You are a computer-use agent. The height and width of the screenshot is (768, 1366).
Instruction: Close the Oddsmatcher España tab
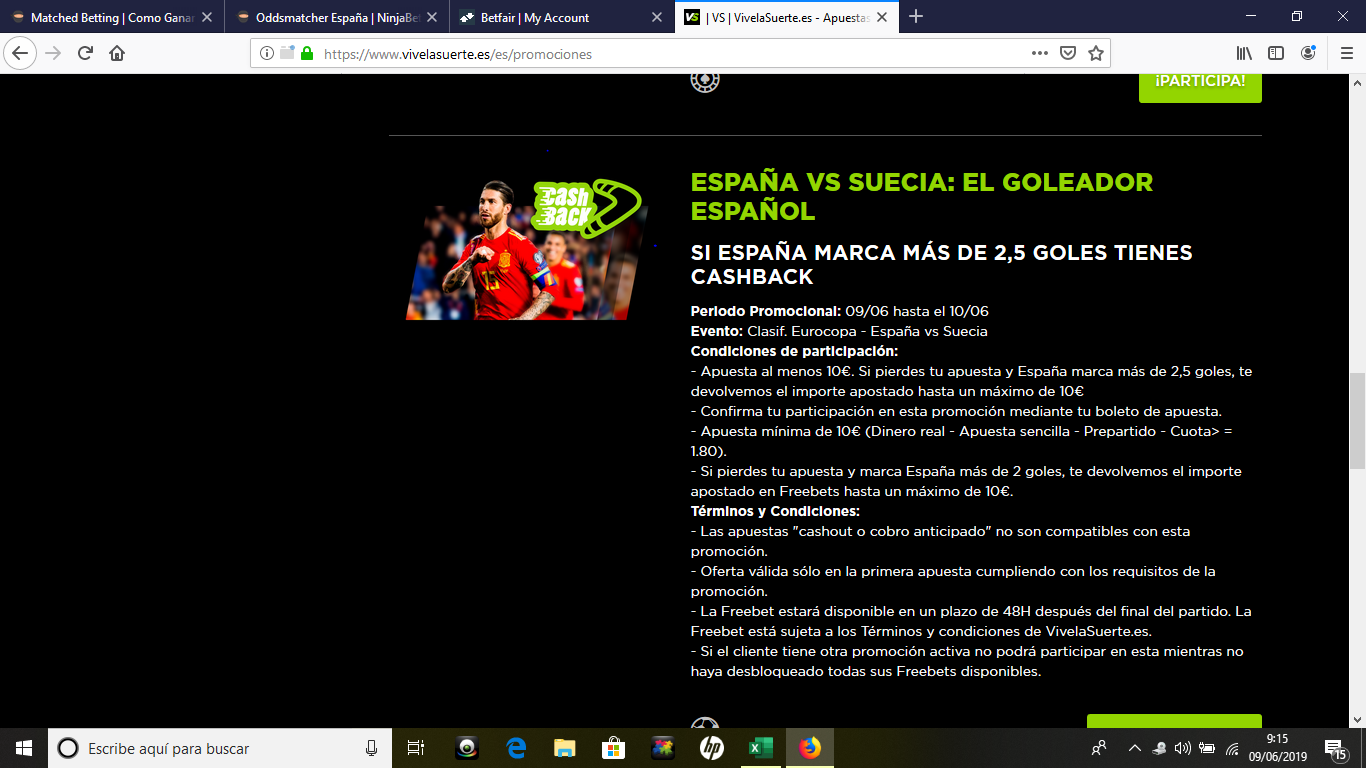432,17
